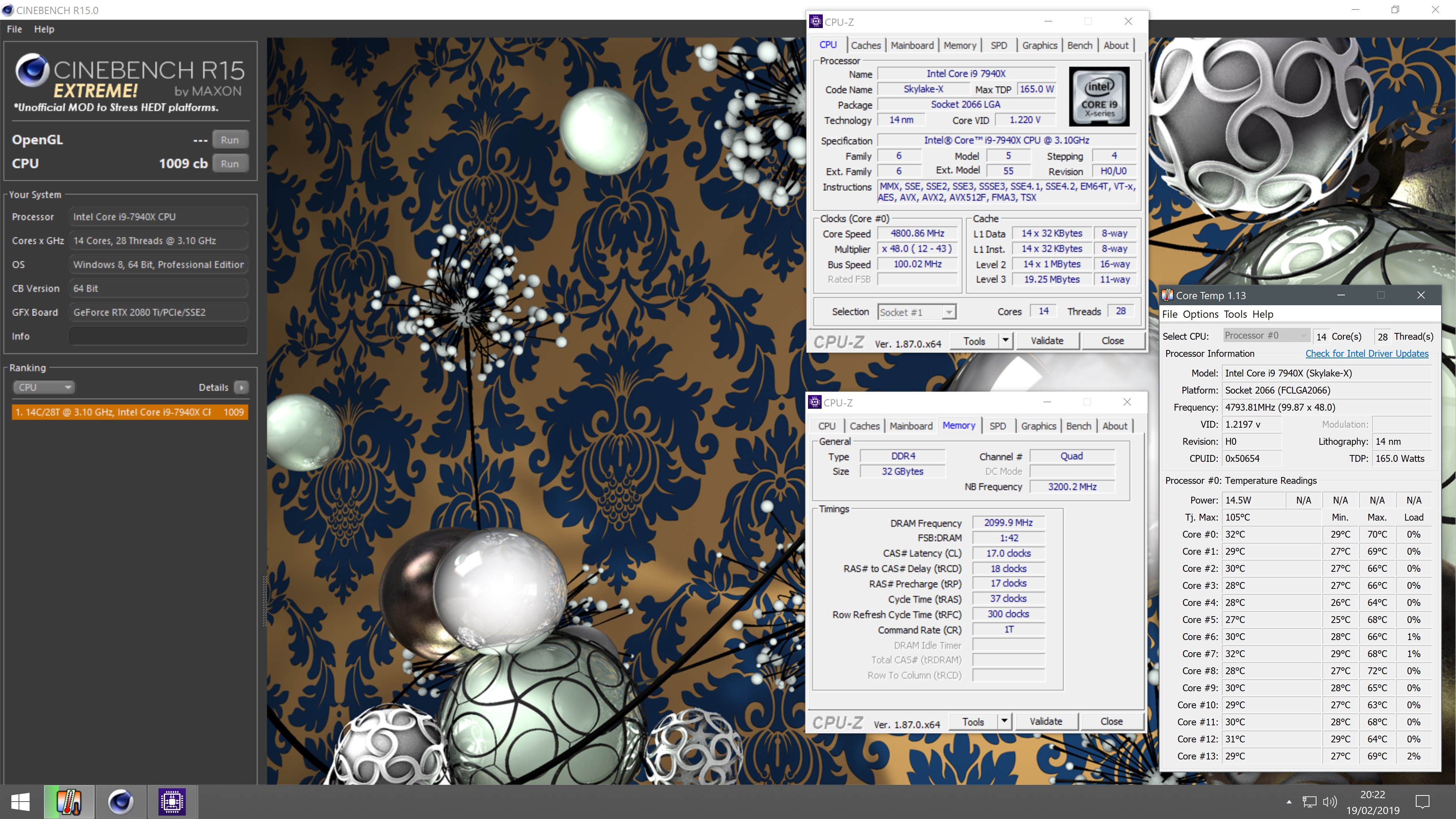Open the Select CPU Processor #0 dropdown

tap(1266, 336)
